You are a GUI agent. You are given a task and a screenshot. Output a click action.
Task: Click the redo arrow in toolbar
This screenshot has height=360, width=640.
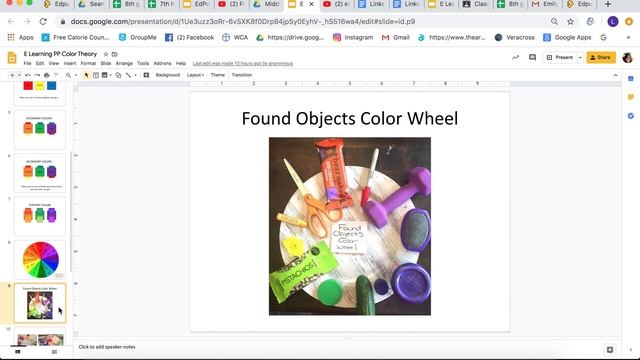[37, 75]
